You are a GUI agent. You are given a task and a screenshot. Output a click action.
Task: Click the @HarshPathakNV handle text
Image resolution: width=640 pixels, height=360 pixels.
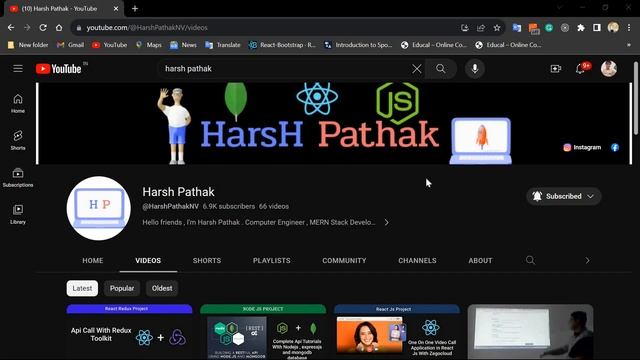170,207
